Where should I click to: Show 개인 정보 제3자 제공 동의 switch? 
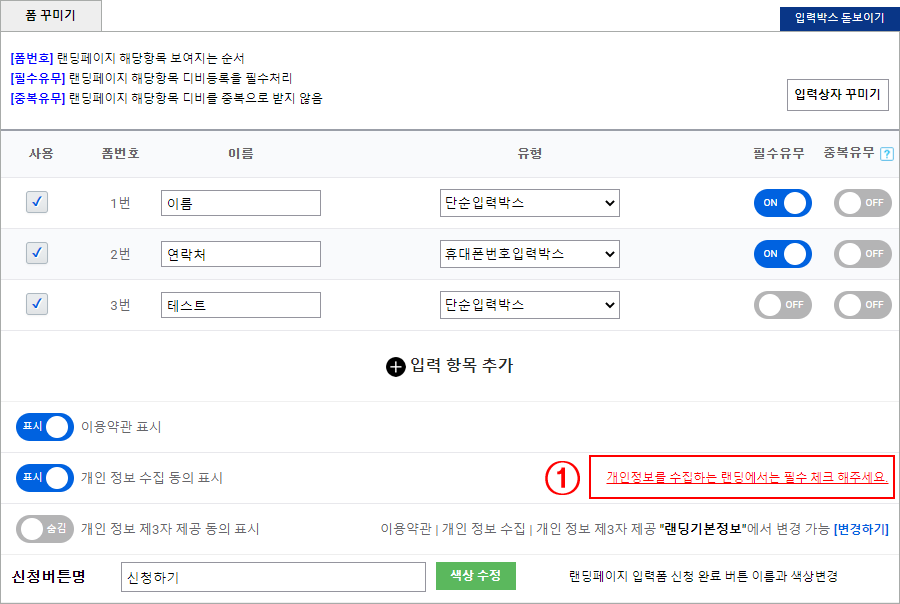(45, 529)
